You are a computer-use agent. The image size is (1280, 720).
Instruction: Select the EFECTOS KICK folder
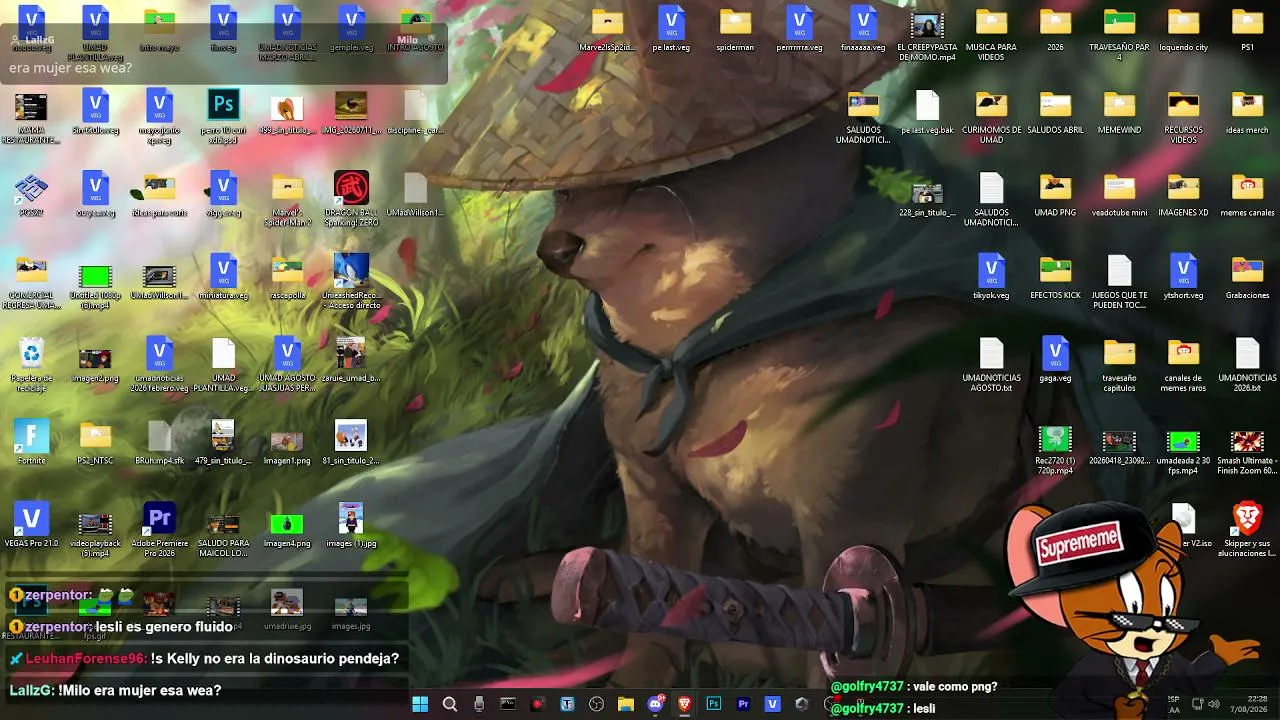(1055, 277)
